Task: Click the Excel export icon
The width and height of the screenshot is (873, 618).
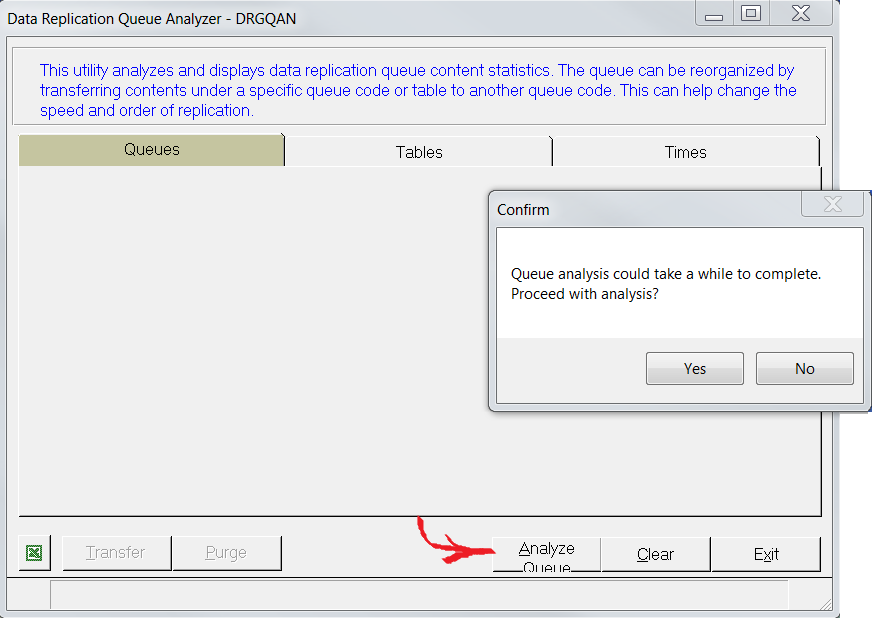Action: pos(35,553)
